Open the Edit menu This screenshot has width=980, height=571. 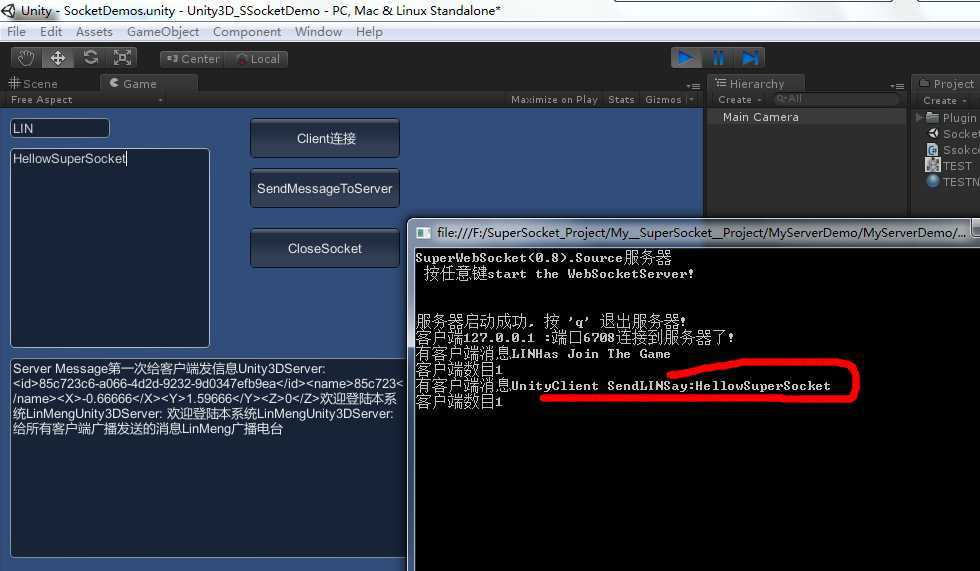(51, 31)
